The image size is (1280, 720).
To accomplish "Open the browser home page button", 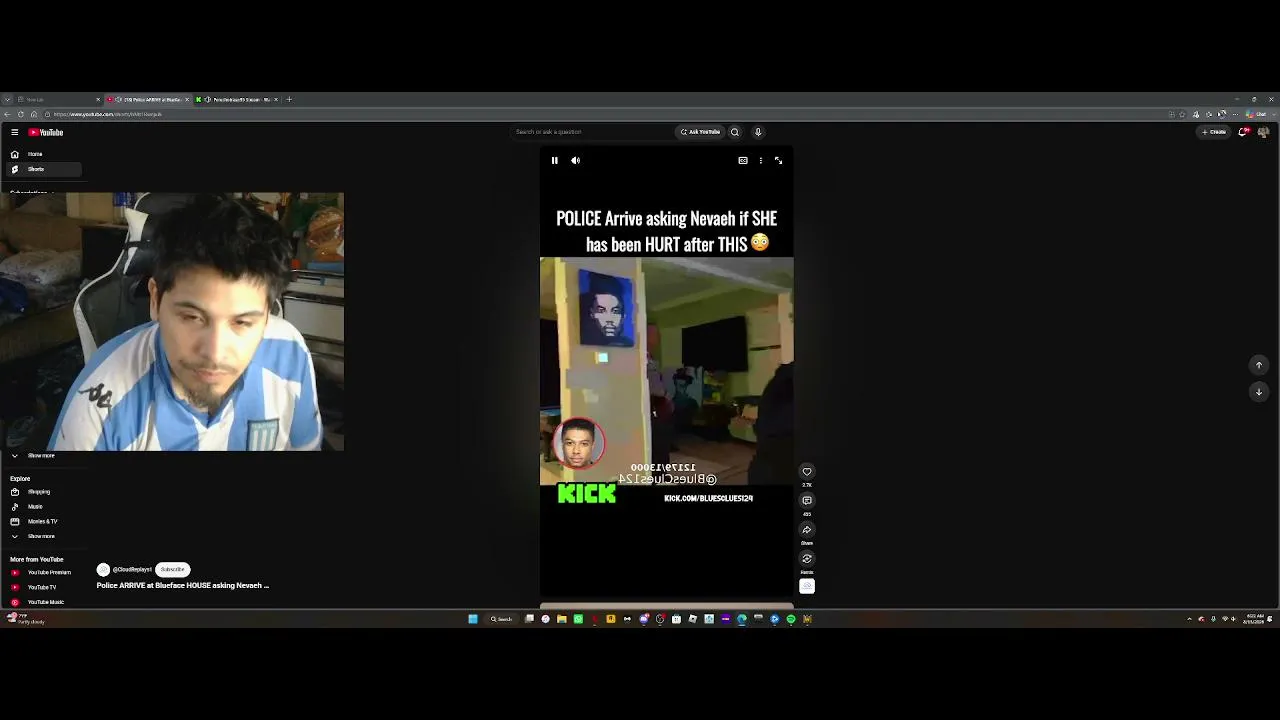I will coord(32,114).
